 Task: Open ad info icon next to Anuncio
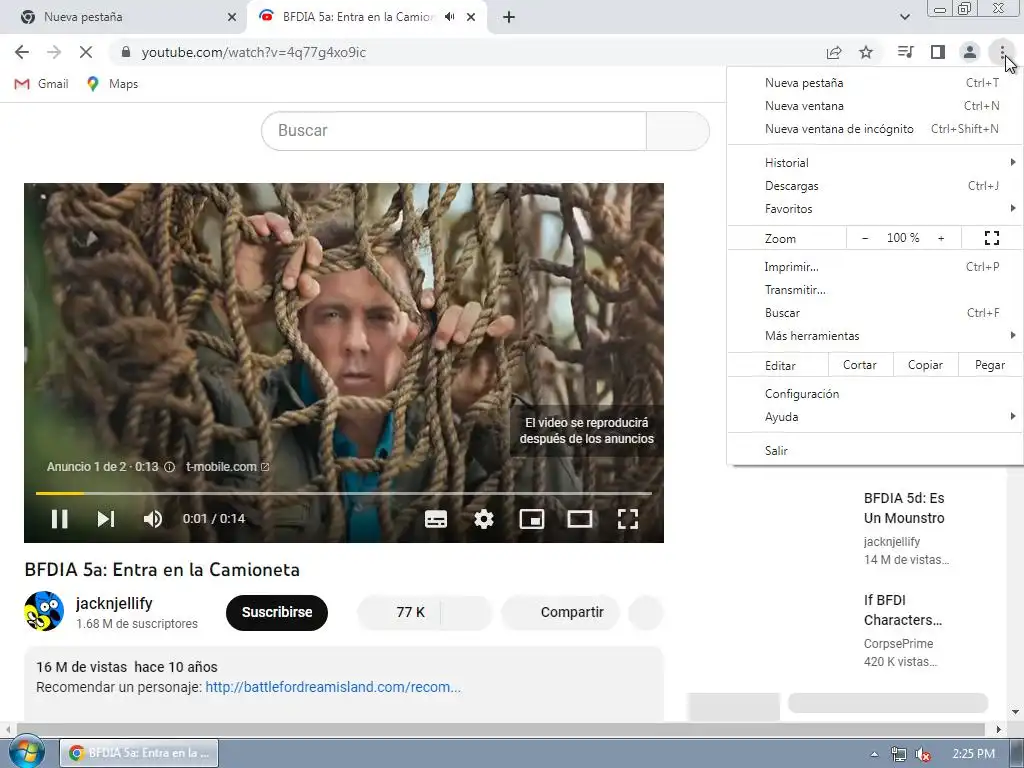pyautogui.click(x=169, y=467)
